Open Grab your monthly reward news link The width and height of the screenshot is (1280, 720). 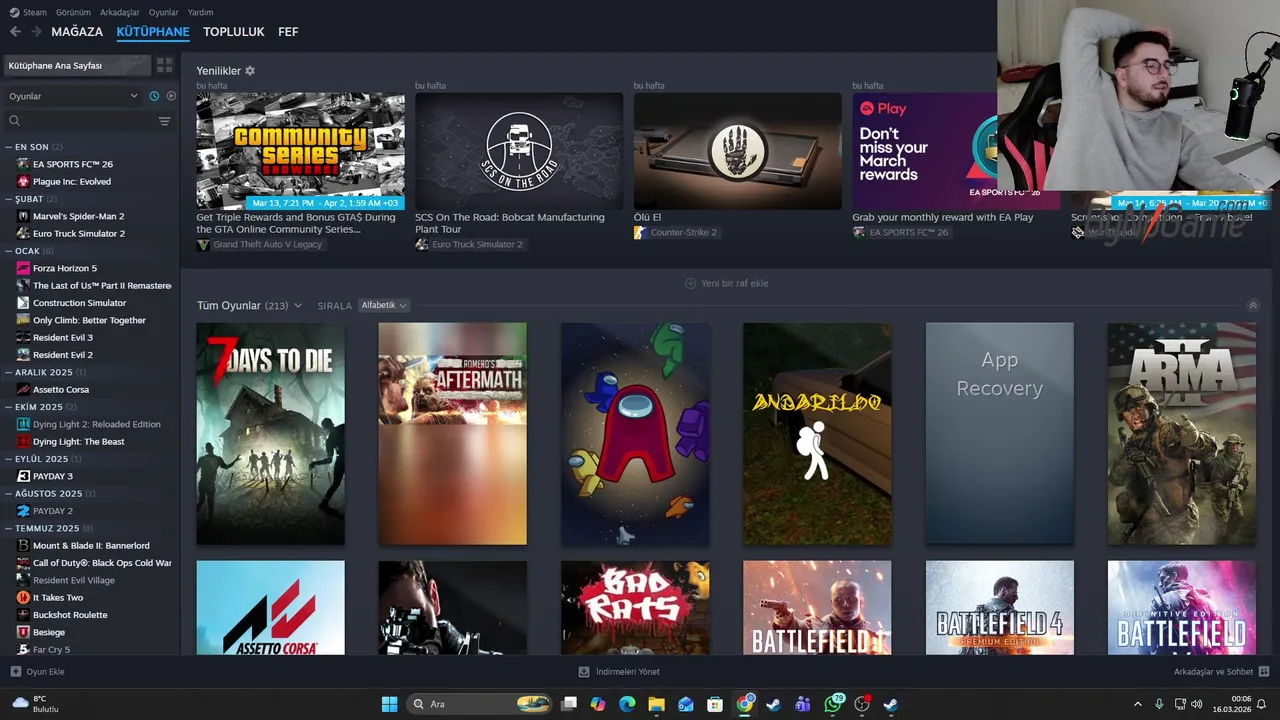tap(942, 217)
